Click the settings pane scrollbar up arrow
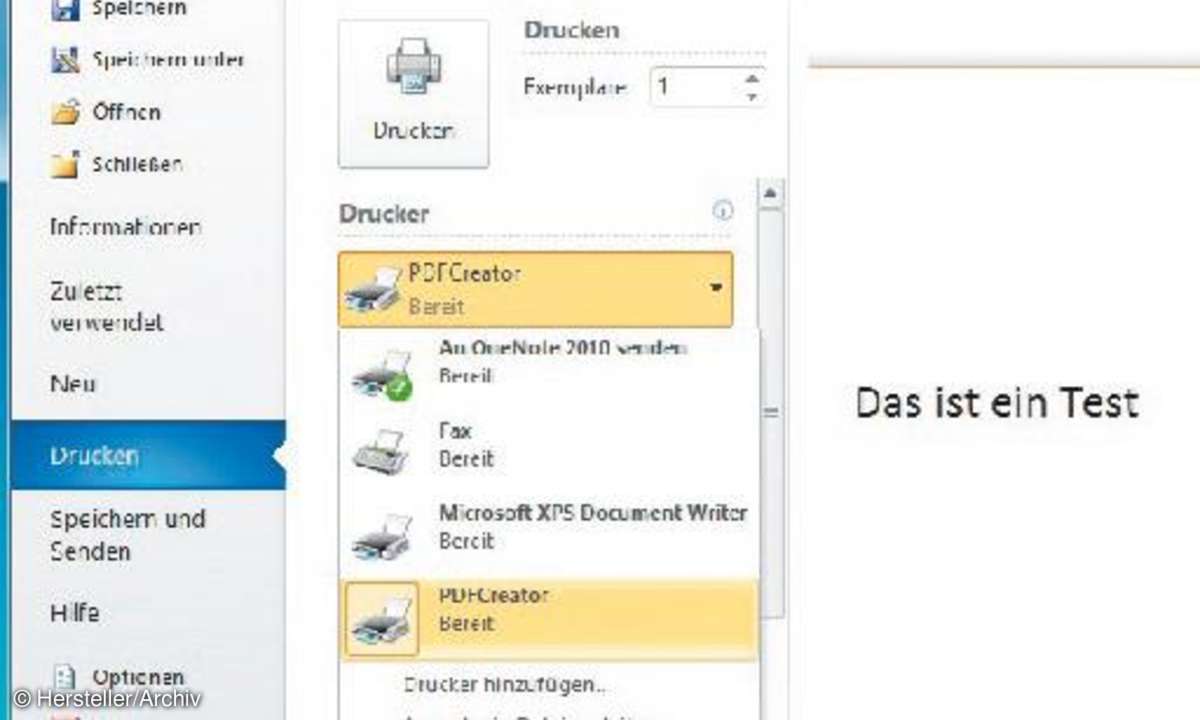This screenshot has width=1200, height=720. tap(771, 193)
